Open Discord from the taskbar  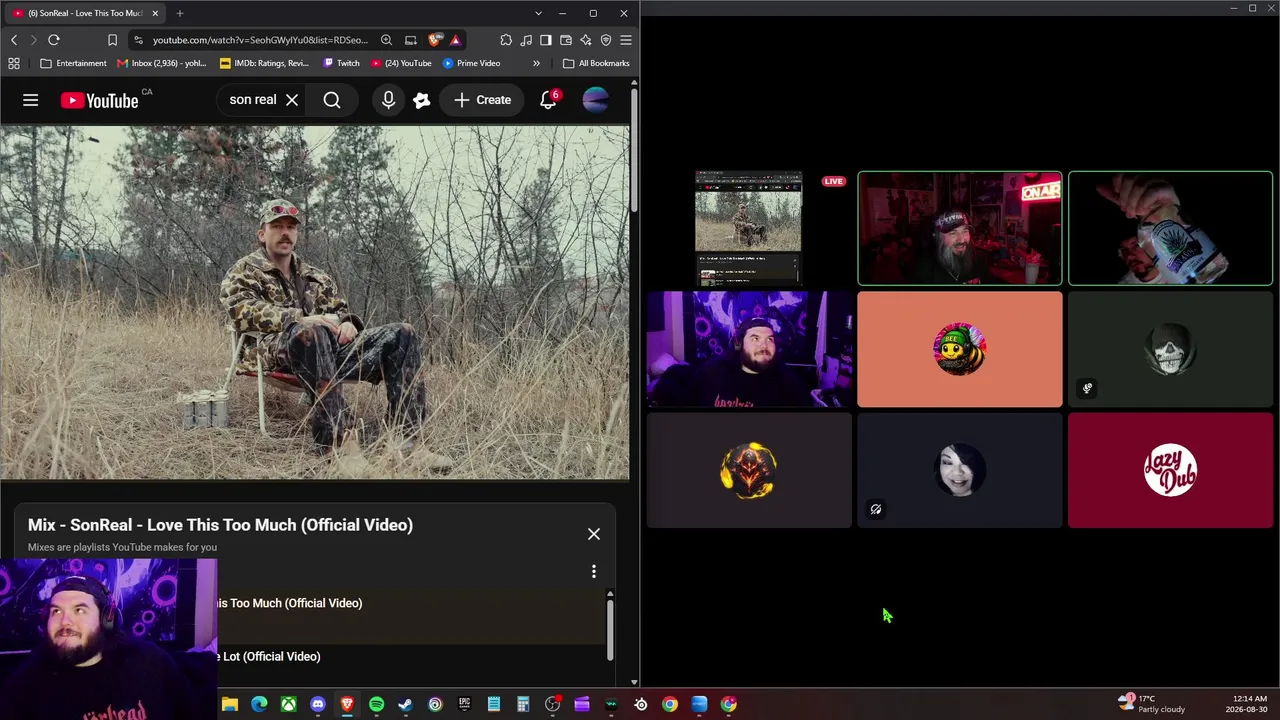click(x=318, y=704)
